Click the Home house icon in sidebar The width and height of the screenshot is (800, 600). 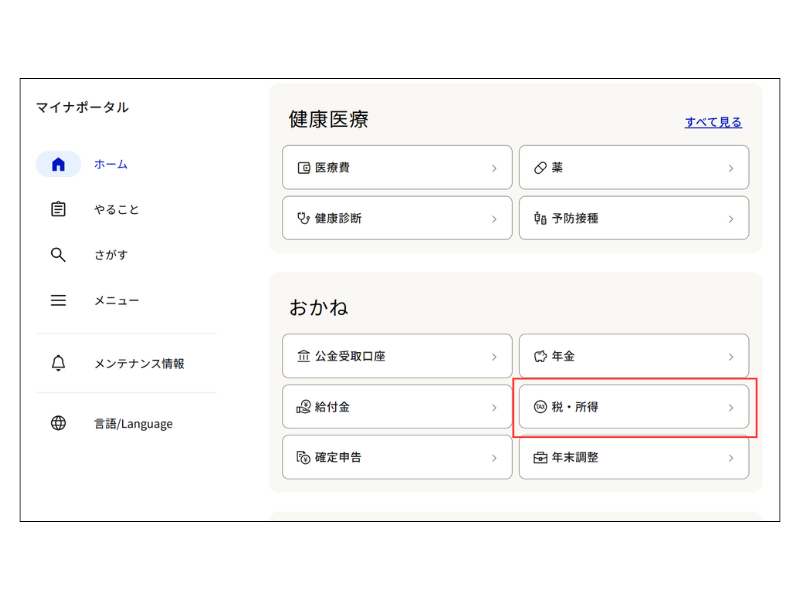[x=58, y=164]
